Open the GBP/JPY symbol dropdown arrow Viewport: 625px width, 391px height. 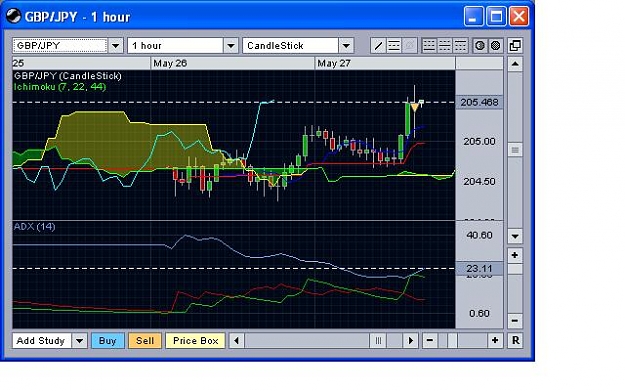point(116,46)
